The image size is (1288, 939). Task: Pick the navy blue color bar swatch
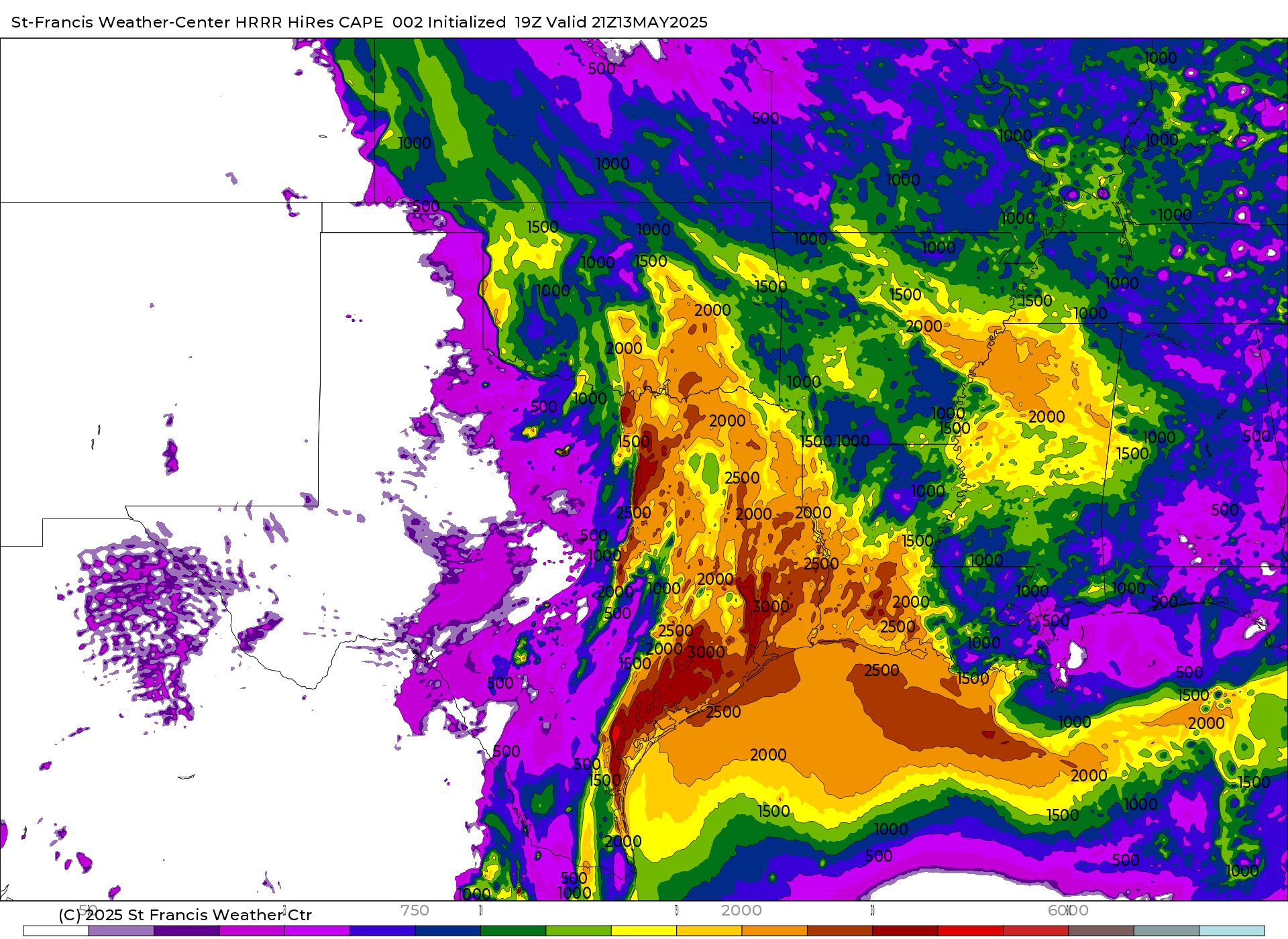pyautogui.click(x=448, y=931)
